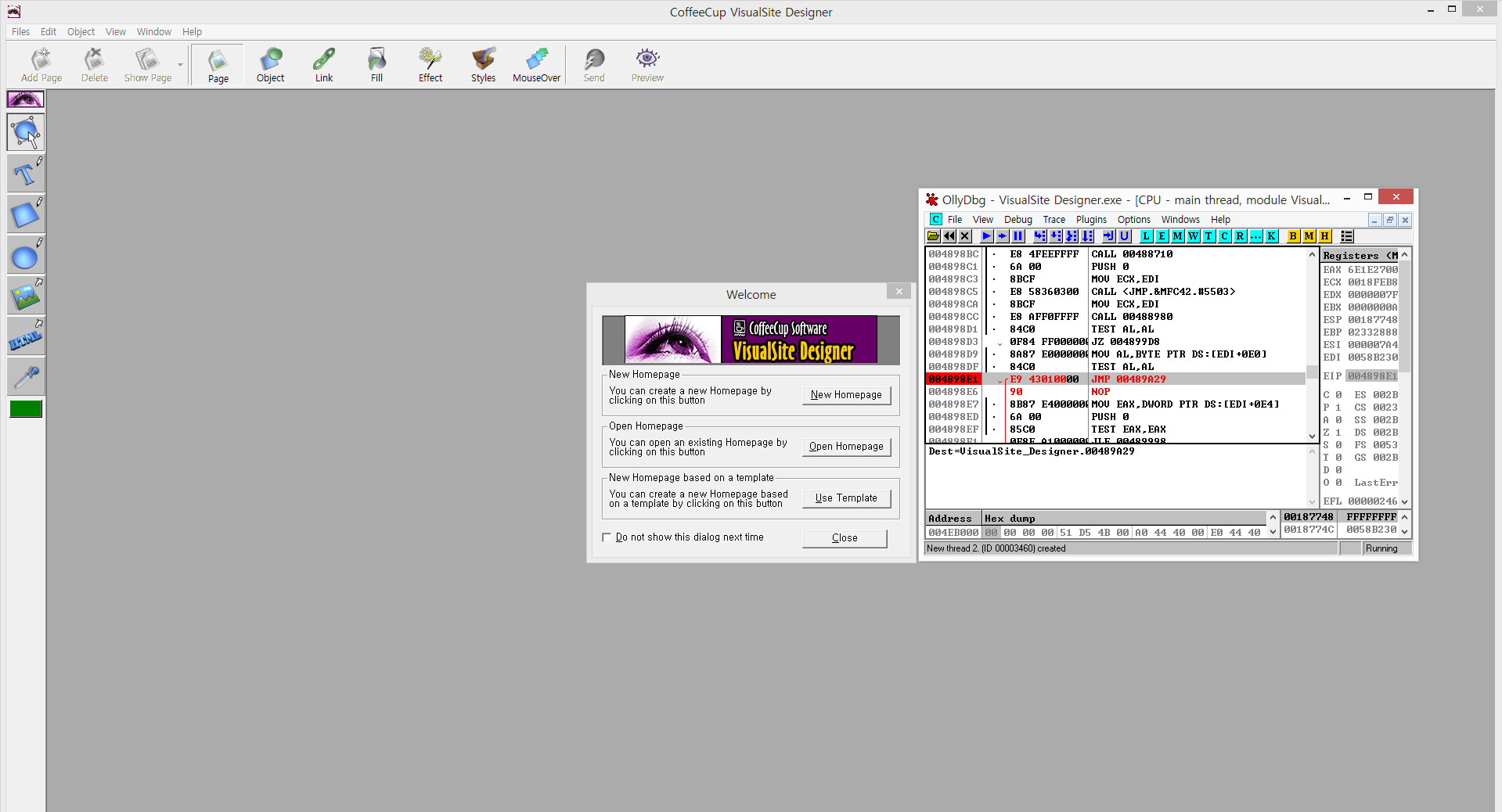Open the Help menu in VisualSite Designer

coord(193,32)
